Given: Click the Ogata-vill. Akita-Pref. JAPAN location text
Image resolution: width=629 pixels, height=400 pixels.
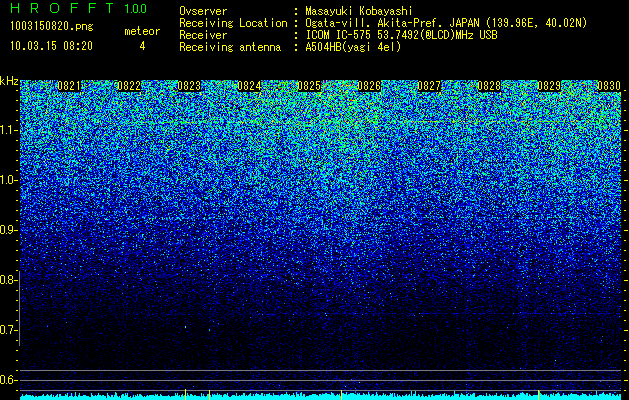Looking at the screenshot, I should [446, 23].
